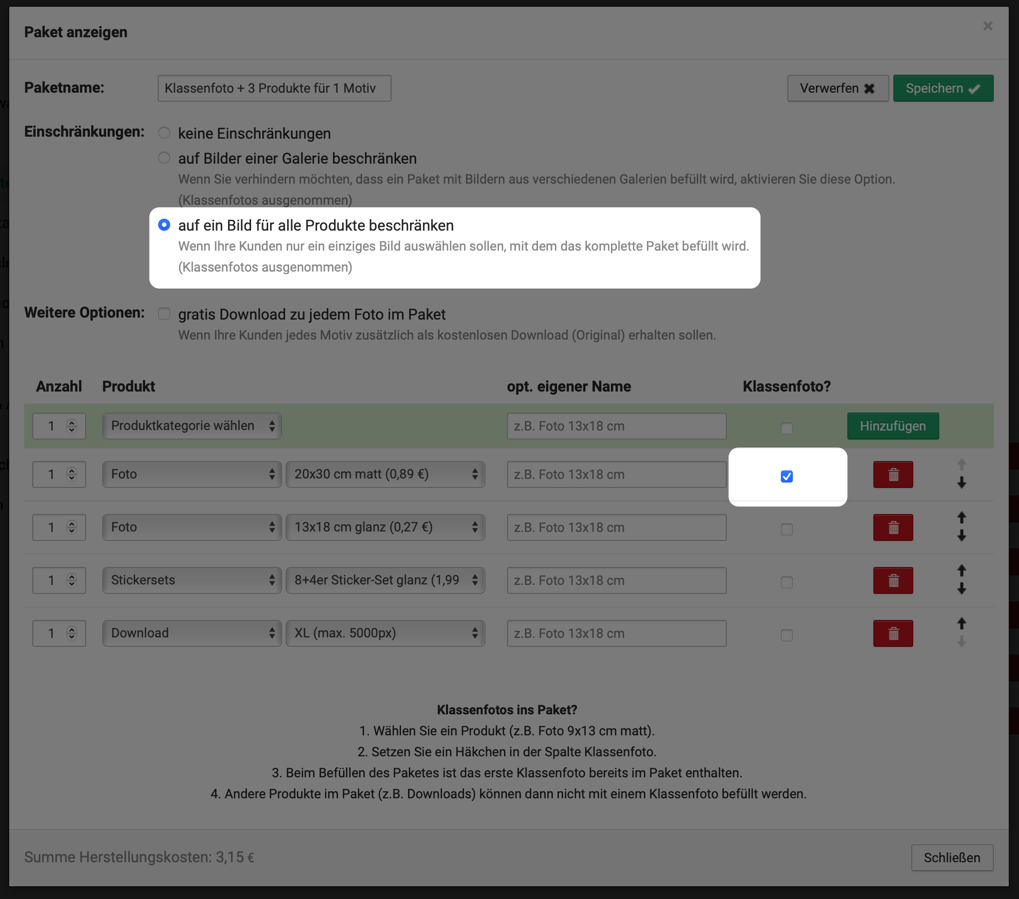Screen dimensions: 1019x899
Task: Click the Verwerfen button
Action: click(x=837, y=89)
